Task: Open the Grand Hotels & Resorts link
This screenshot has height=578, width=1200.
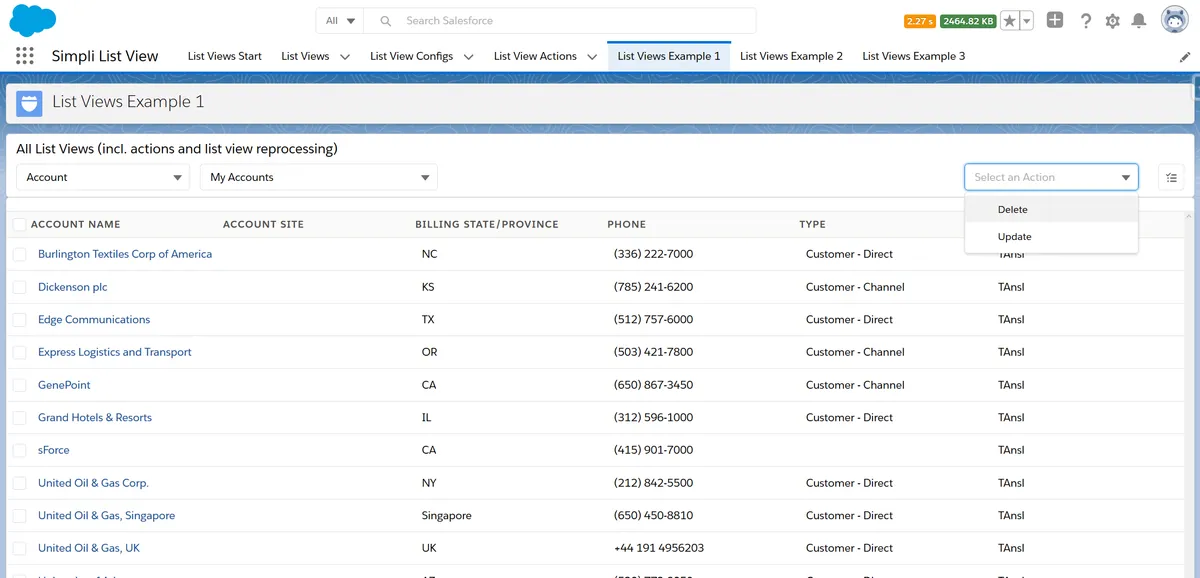Action: click(x=95, y=418)
